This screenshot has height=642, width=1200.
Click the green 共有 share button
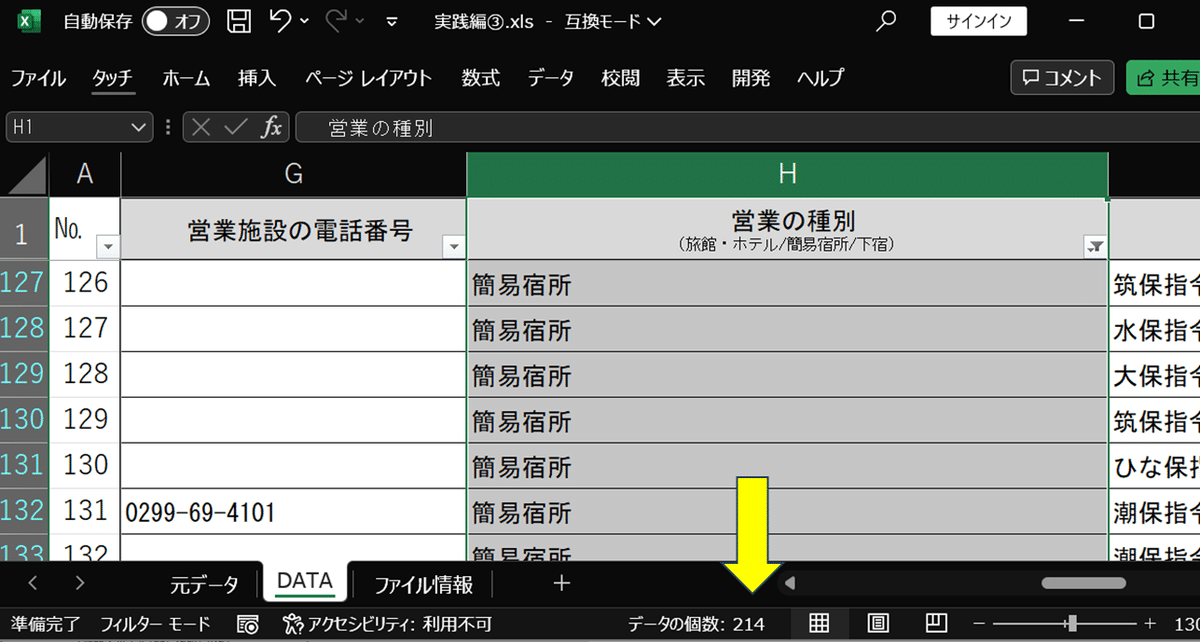tap(1164, 78)
